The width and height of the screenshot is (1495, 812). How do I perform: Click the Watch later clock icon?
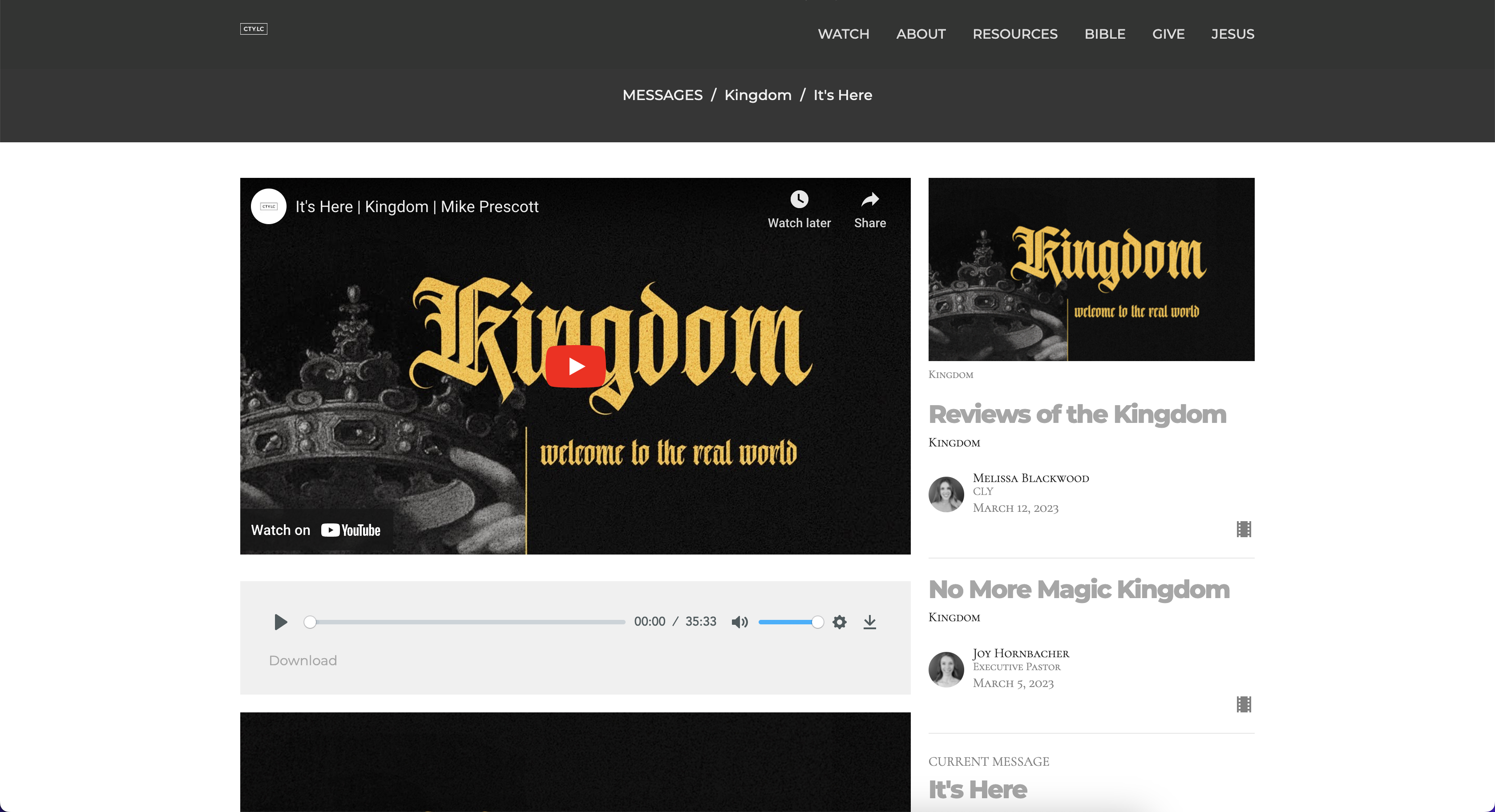click(799, 200)
